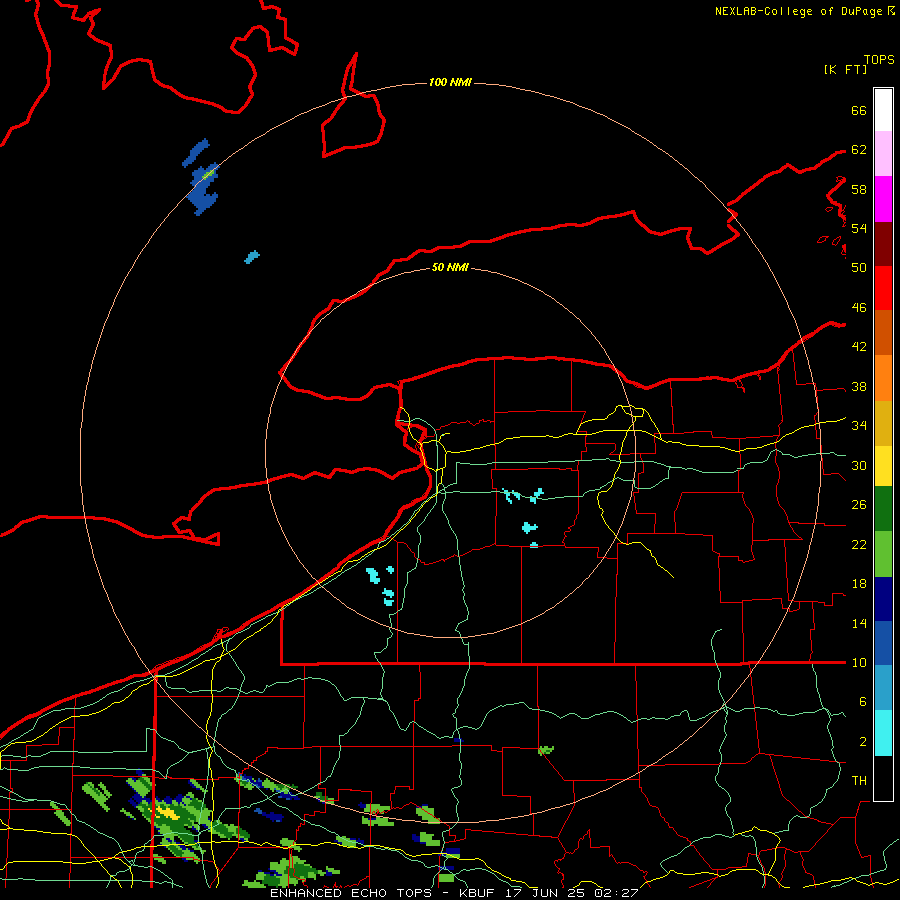
Task: Pick the light sky-blue legend swatch
Action: click(x=883, y=688)
